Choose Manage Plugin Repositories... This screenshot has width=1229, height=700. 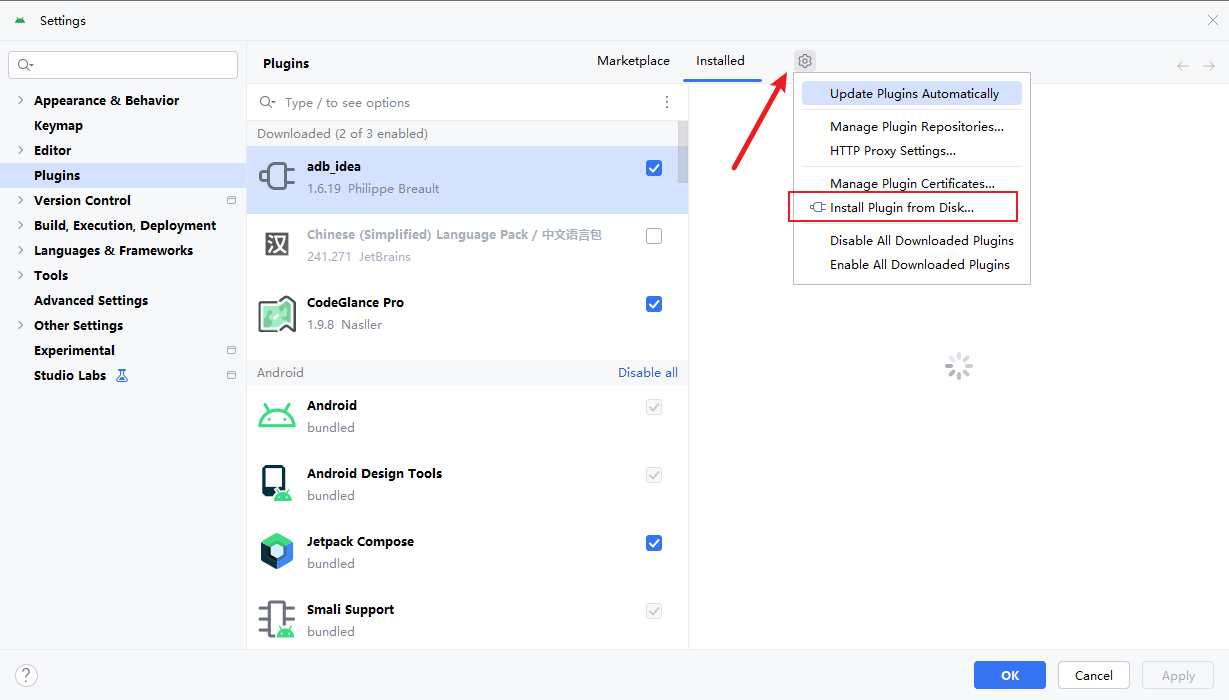pyautogui.click(x=912, y=127)
